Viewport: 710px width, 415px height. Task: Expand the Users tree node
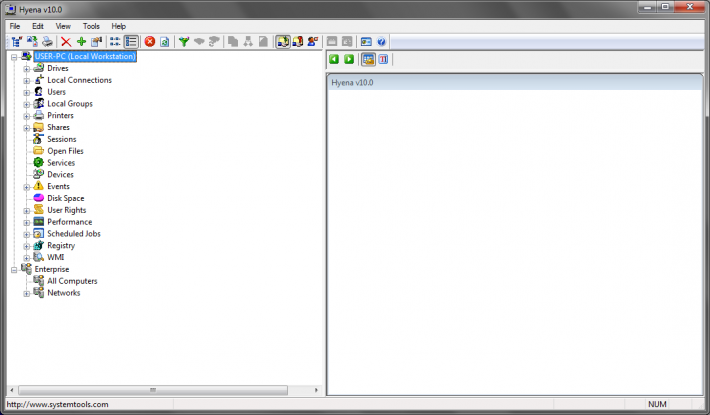click(x=27, y=92)
